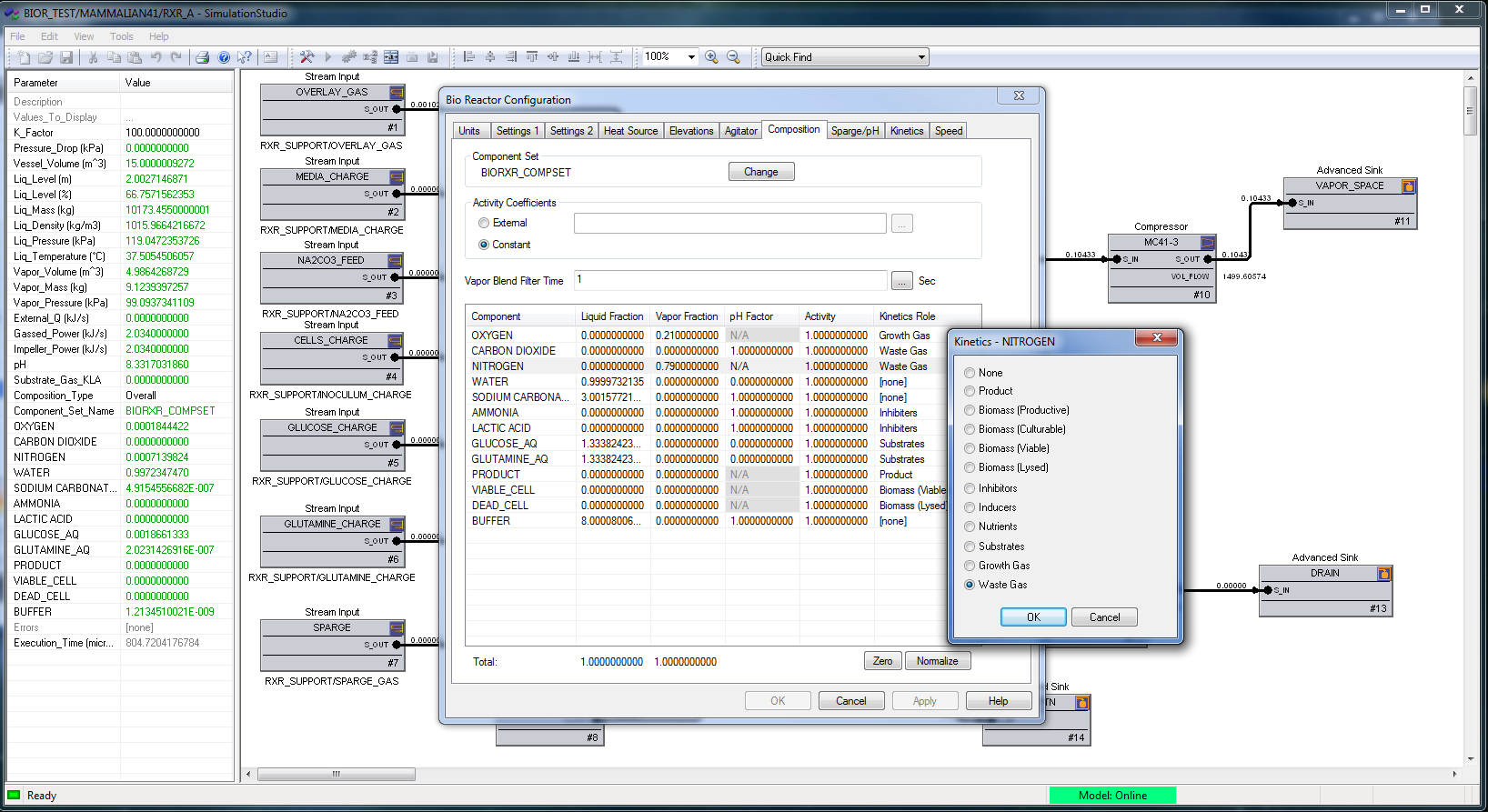The width and height of the screenshot is (1488, 812).
Task: Click the Vapor Blend Filter Time ellipsis button
Action: [901, 281]
